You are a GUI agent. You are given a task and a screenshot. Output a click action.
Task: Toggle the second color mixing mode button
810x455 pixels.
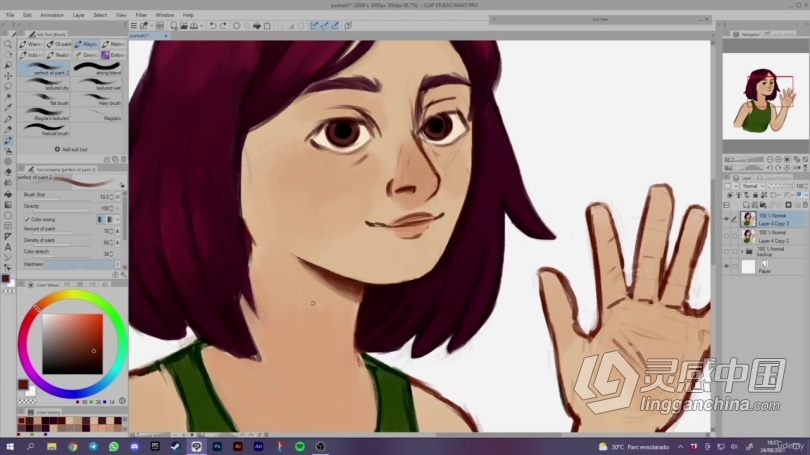click(x=110, y=219)
